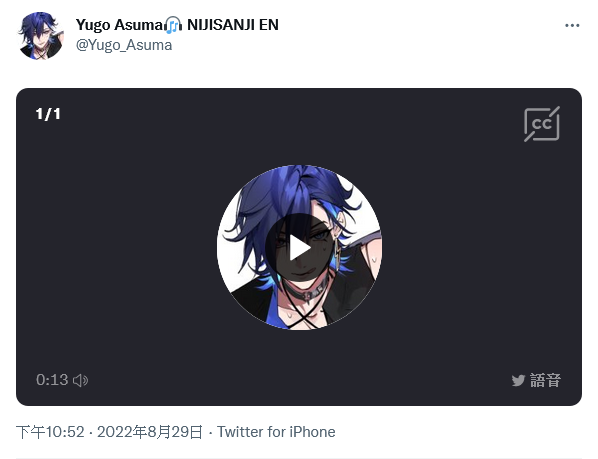
Task: Click the 2022年8月29日 date text
Action: [x=150, y=432]
